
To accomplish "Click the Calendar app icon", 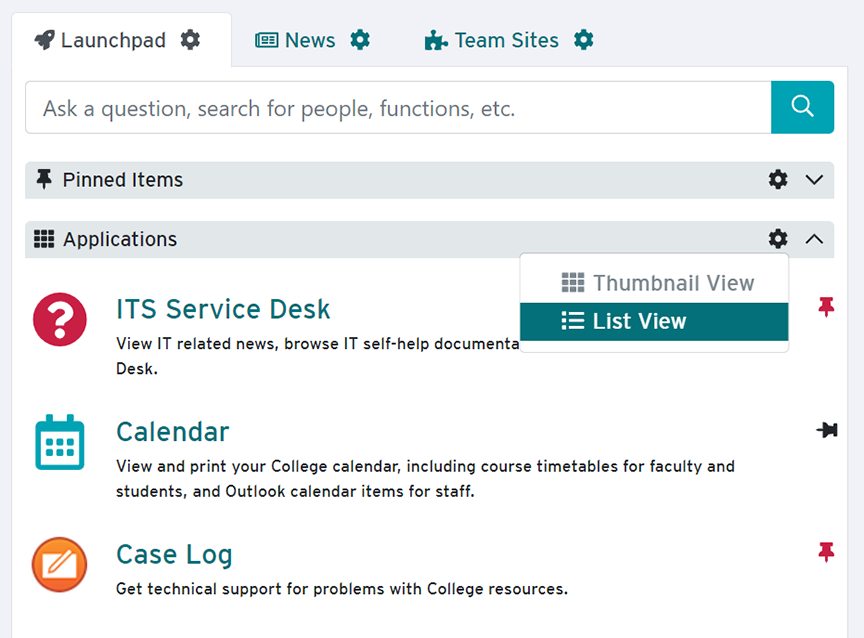I will pyautogui.click(x=60, y=442).
